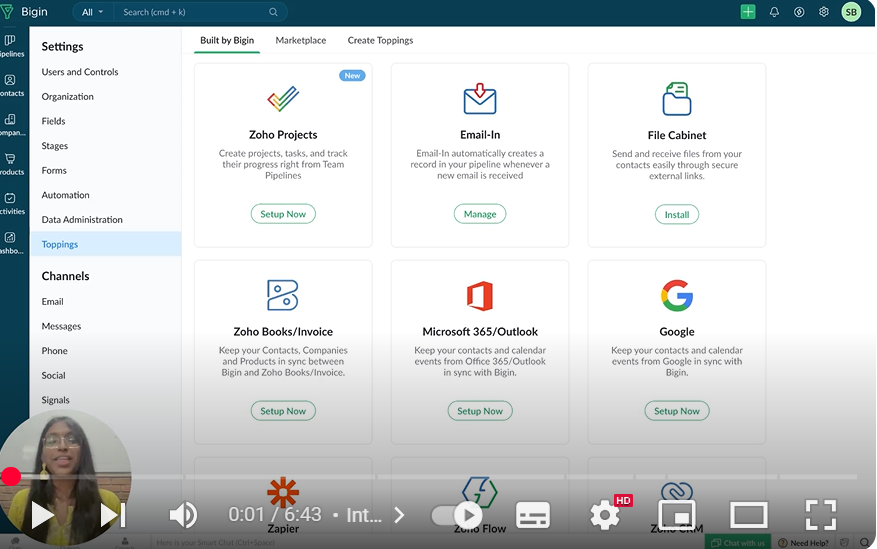Select Stages in settings sidebar
877x549 pixels.
54,145
